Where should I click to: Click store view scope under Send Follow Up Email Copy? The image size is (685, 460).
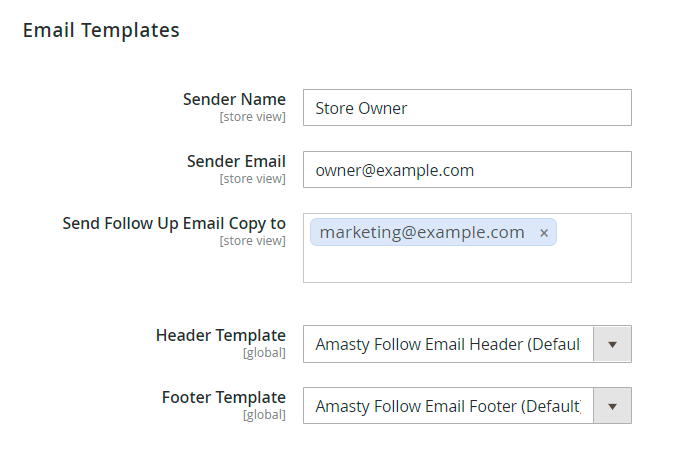(x=253, y=241)
